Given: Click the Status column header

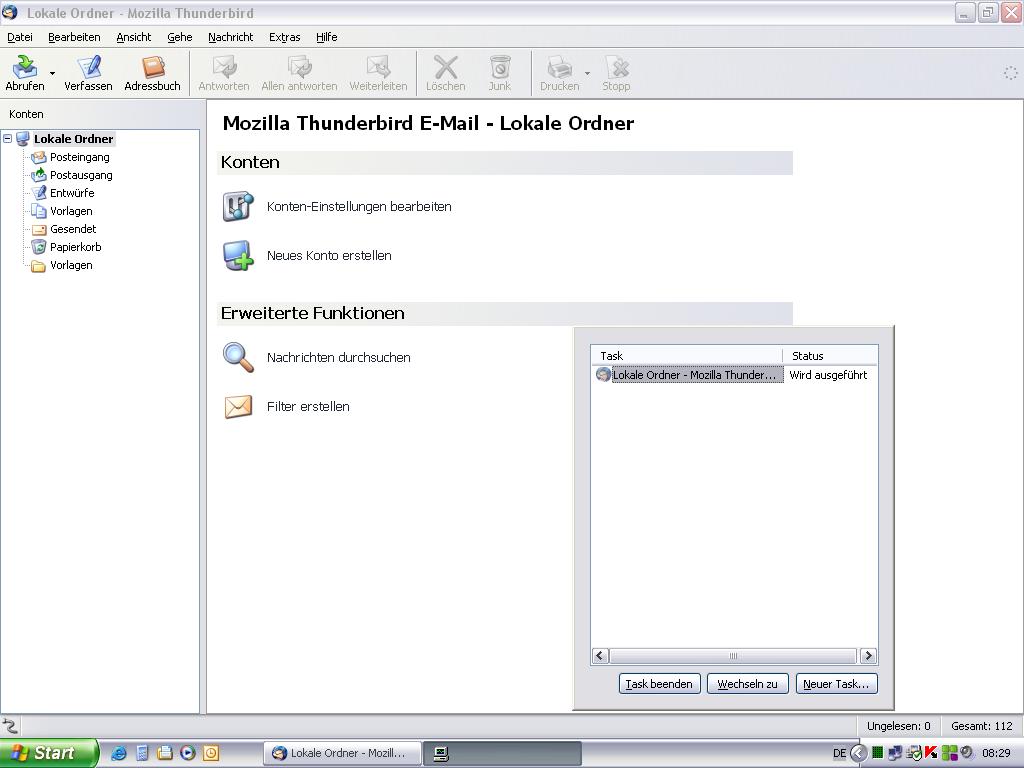Looking at the screenshot, I should click(x=830, y=356).
